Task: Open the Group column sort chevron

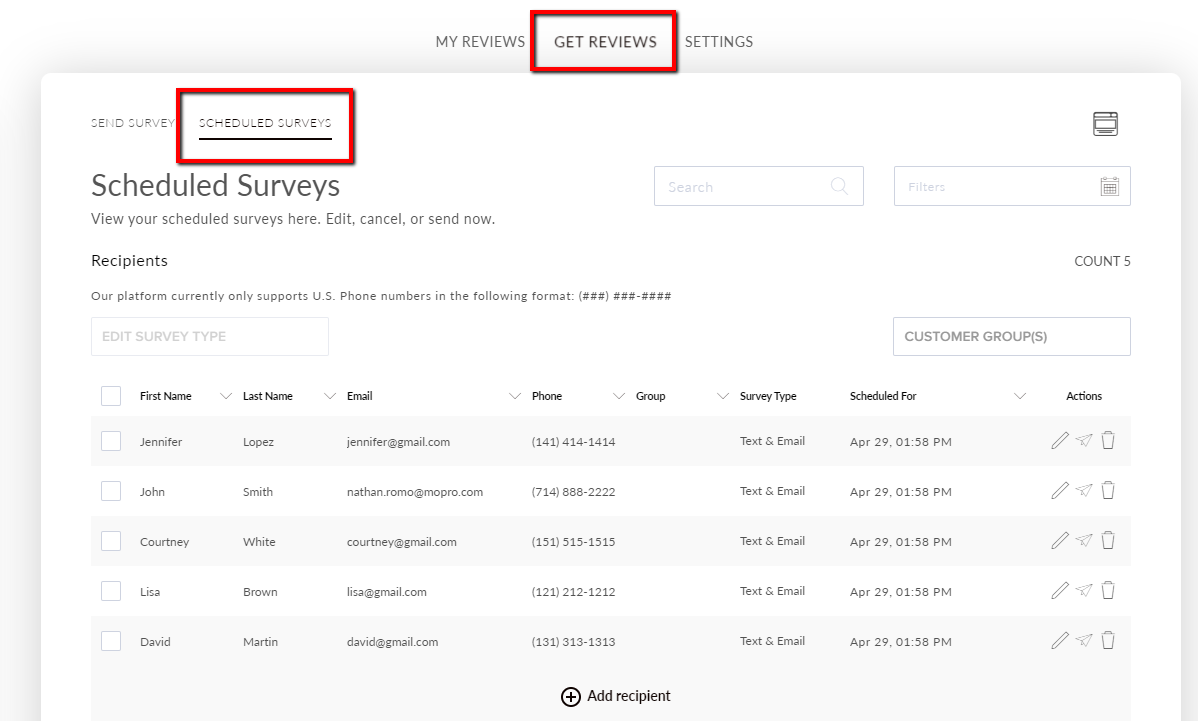Action: point(723,396)
